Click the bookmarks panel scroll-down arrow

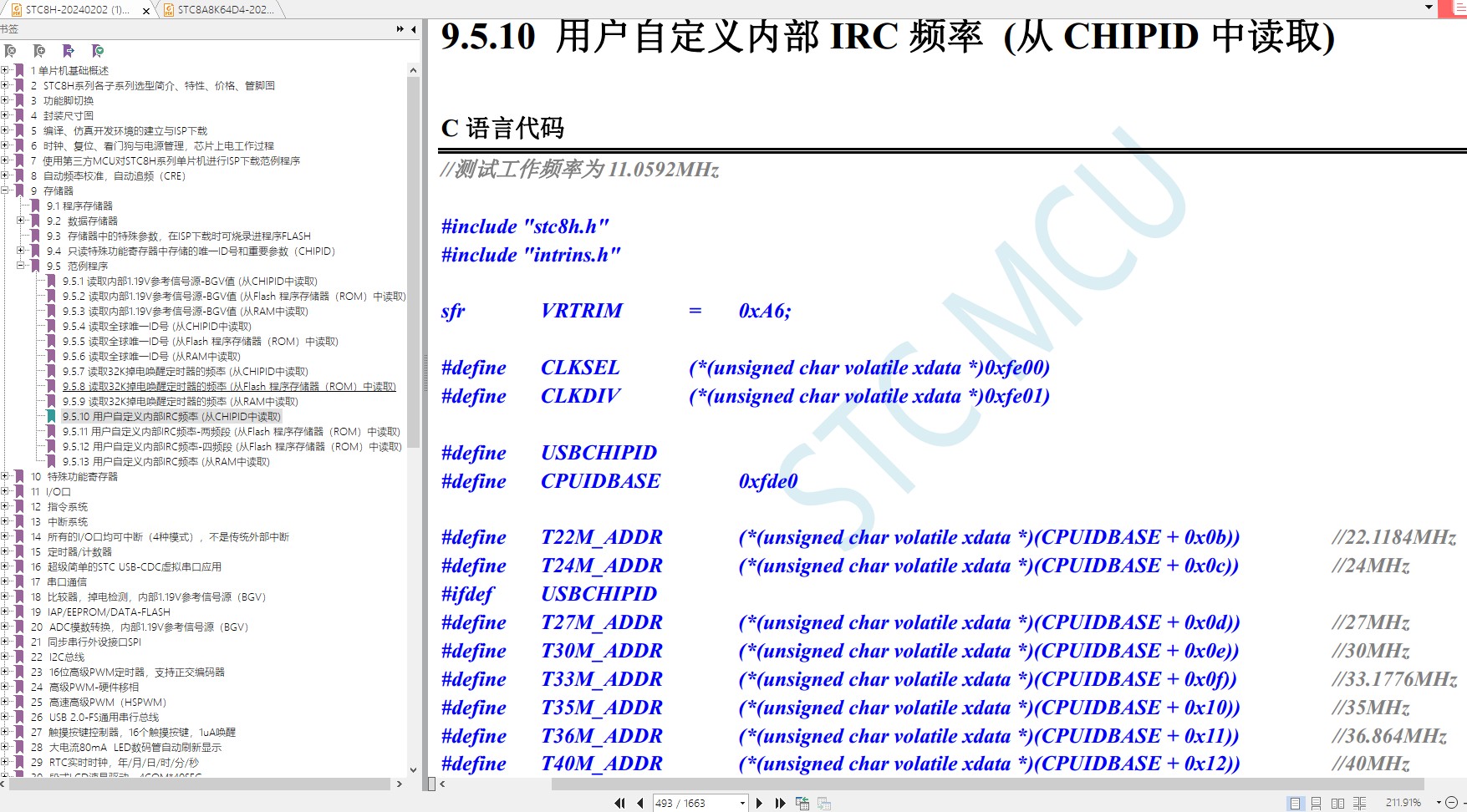413,770
